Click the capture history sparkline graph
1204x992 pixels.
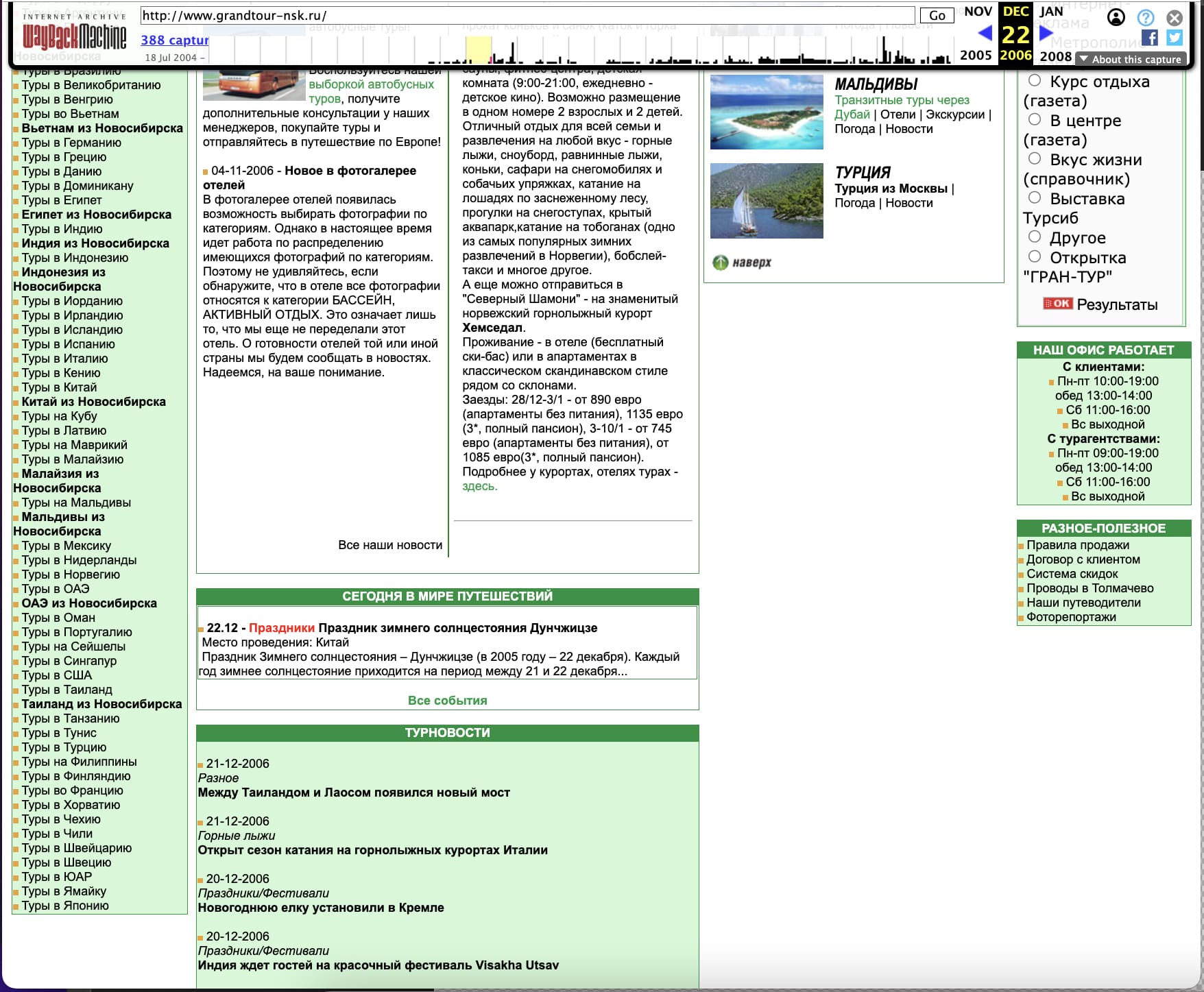[580, 49]
